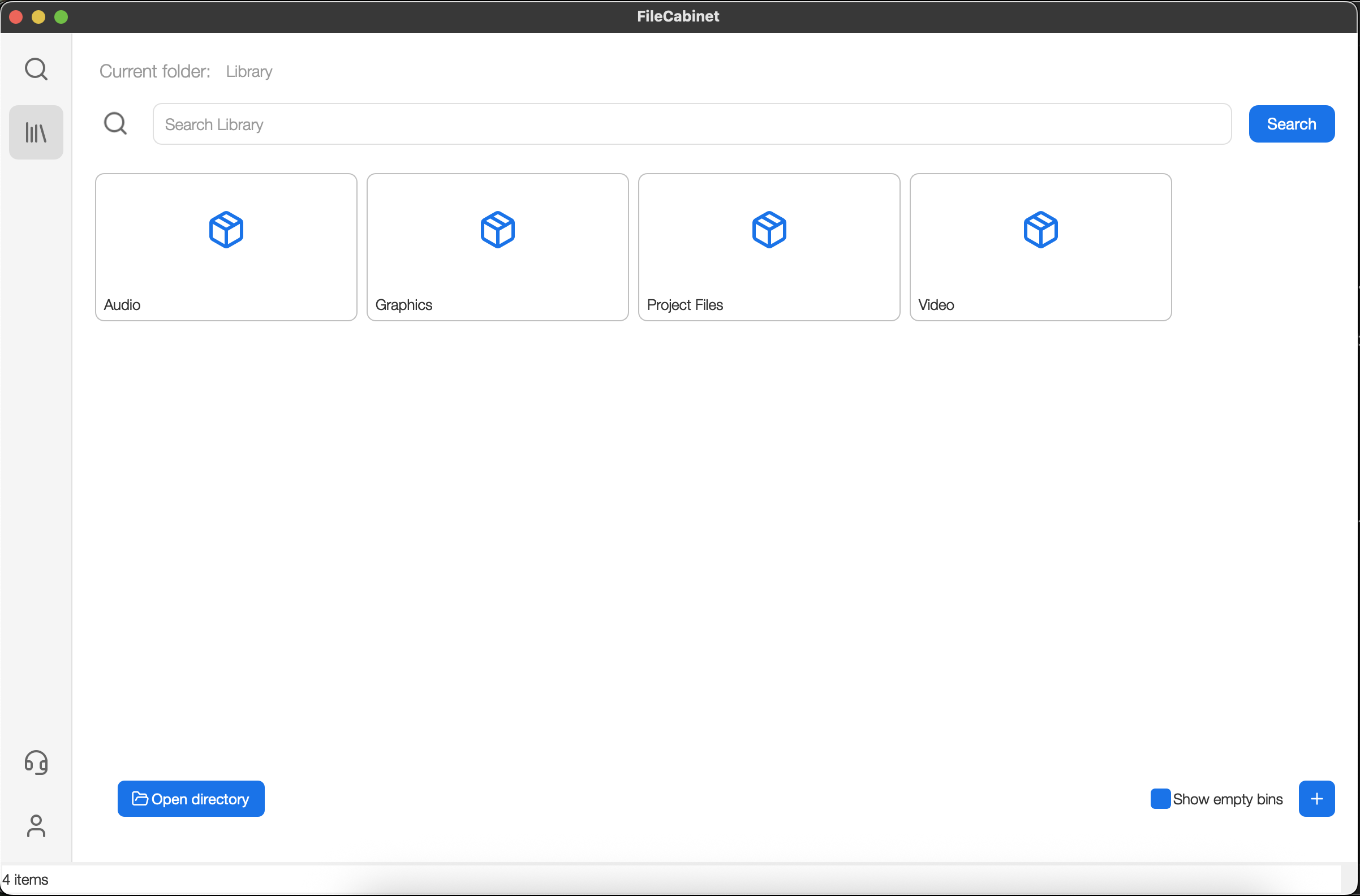The width and height of the screenshot is (1360, 896).
Task: Click the Library breadcrumb folder label
Action: coord(249,71)
